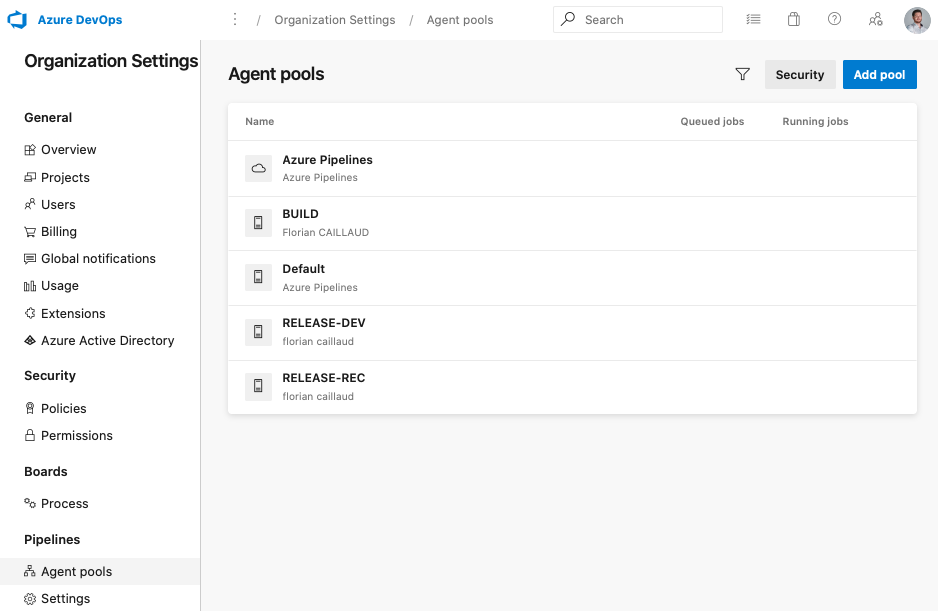Viewport: 938px width, 611px height.
Task: Open the Usage settings page
Action: click(60, 286)
